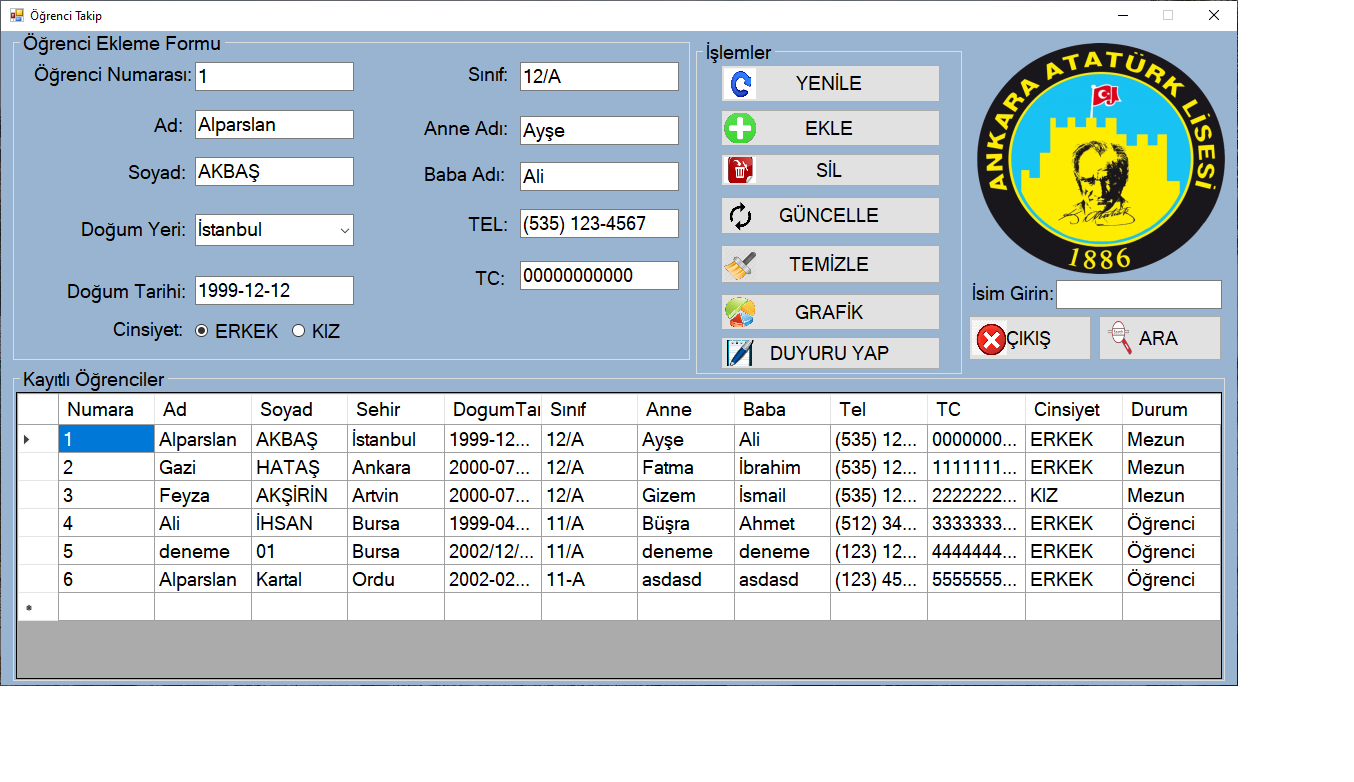Click the green plus icon on EKLE
Viewport: 1354px width, 782px height.
click(741, 128)
